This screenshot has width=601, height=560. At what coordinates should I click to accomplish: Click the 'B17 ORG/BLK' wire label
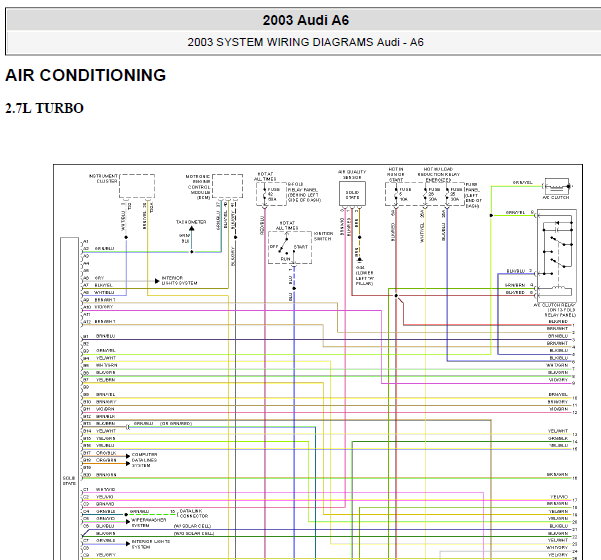[100, 453]
